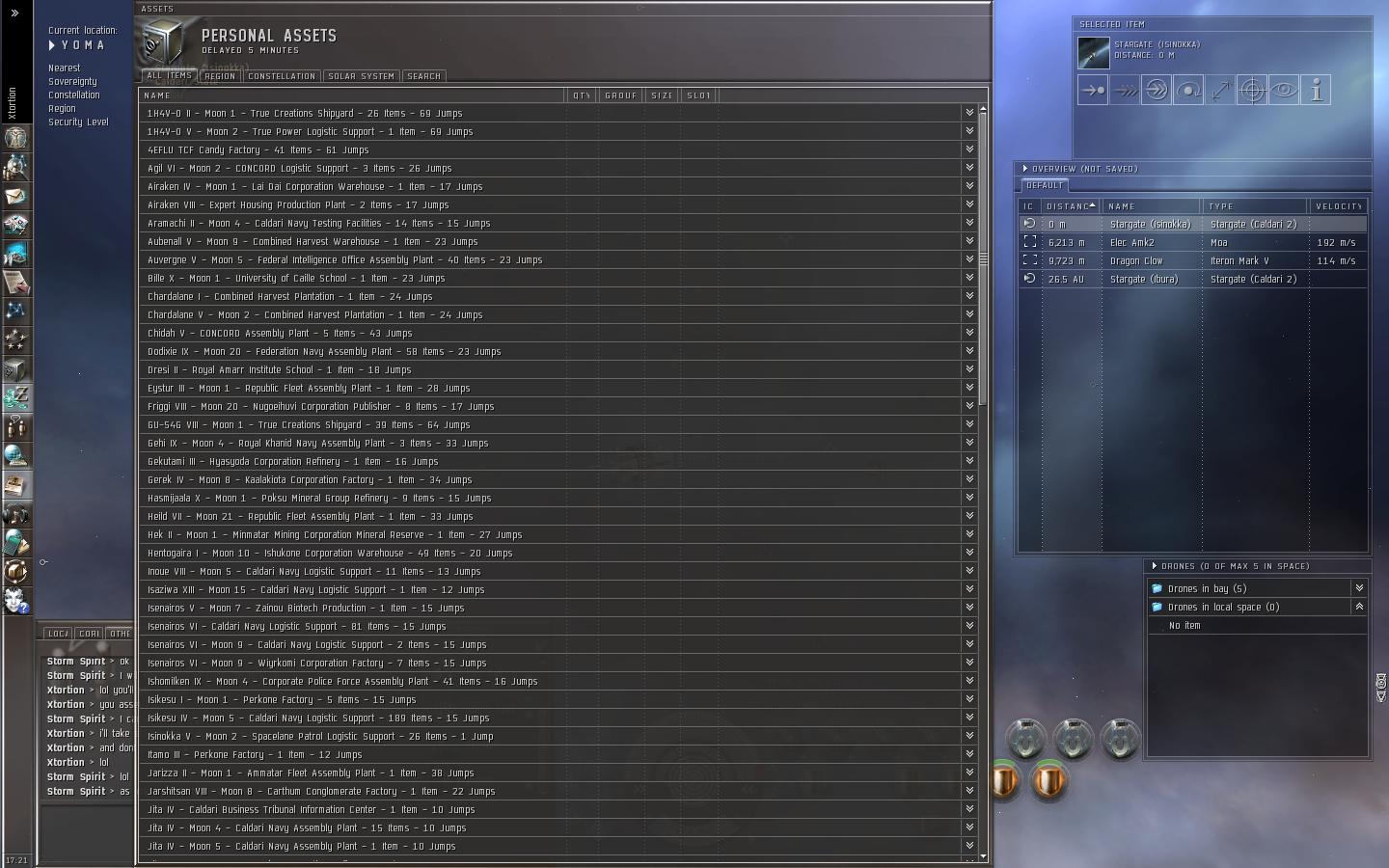Viewport: 1389px width, 868px height.
Task: Sort assets by the Qty column header
Action: 581,95
